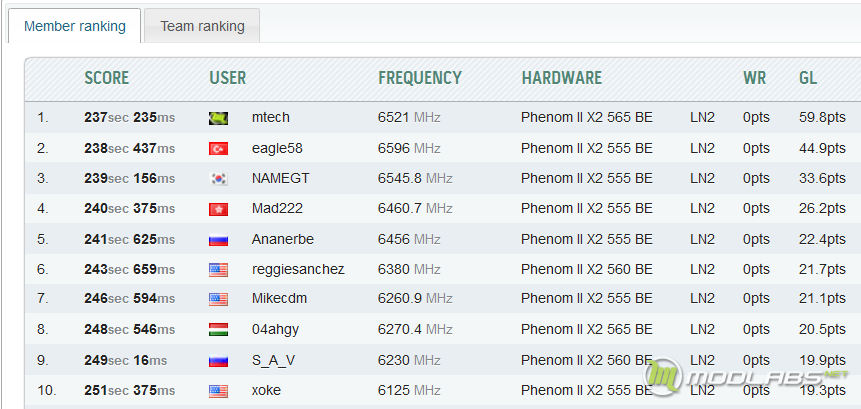
Task: Click the US flag next to xoke
Action: 219,391
